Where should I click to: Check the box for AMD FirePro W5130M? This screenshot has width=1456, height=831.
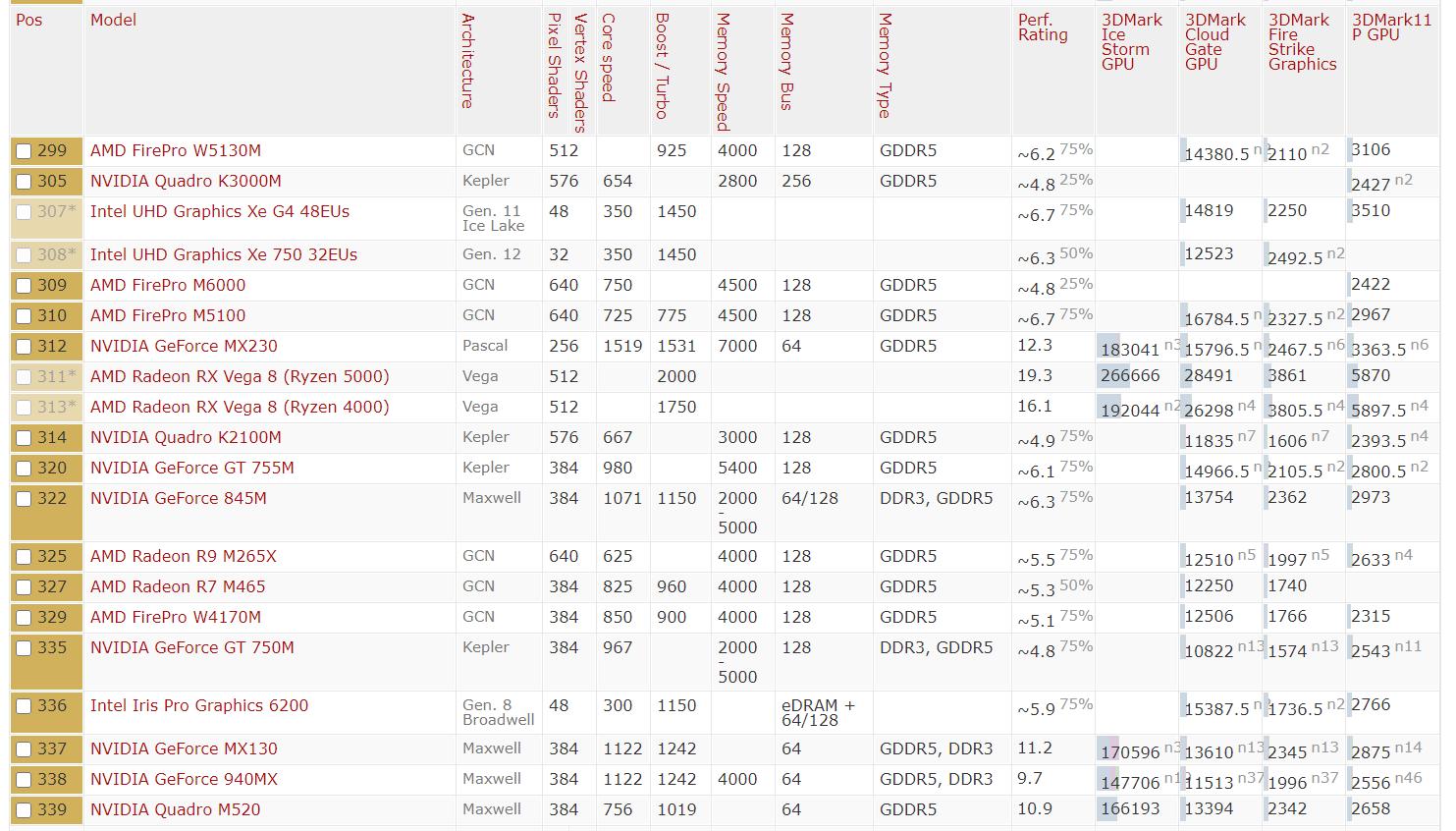24,151
